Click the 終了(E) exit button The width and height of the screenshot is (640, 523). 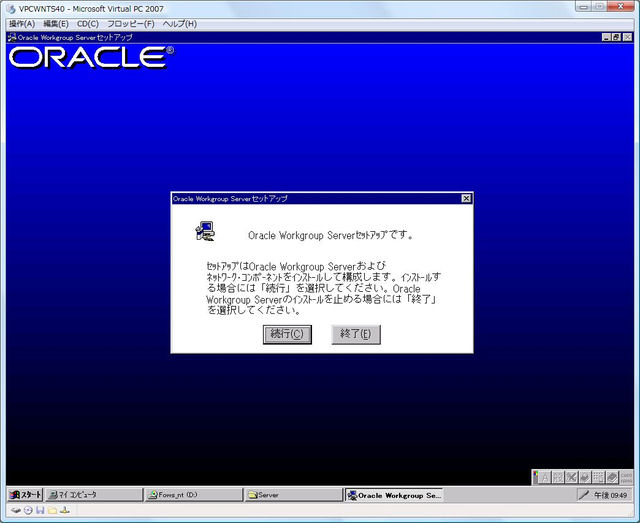pos(356,334)
